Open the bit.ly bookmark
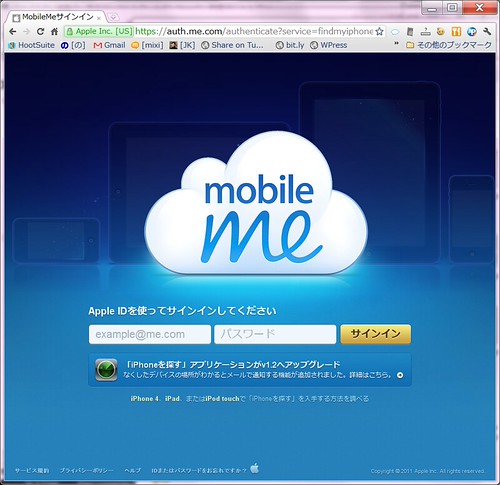Screen dimensions: 500x485 point(290,45)
